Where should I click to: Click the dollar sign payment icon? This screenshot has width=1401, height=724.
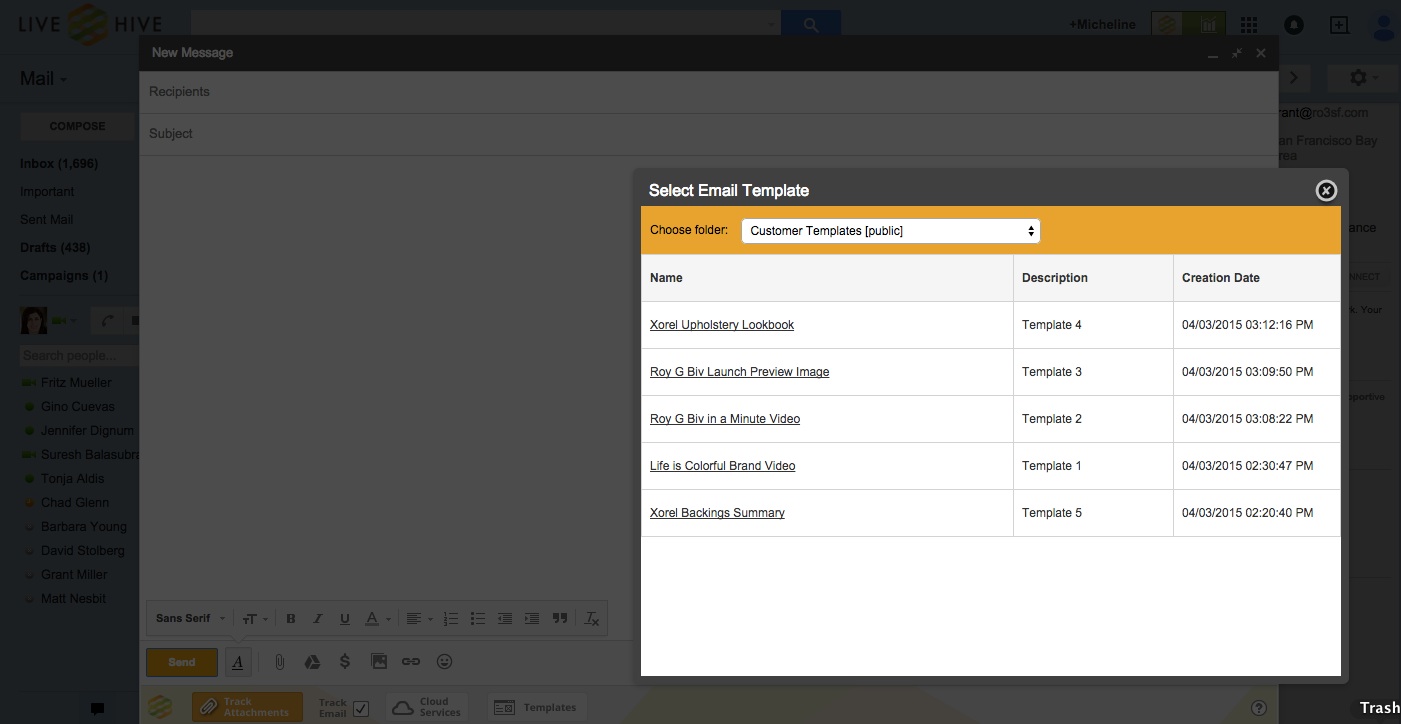(x=345, y=661)
